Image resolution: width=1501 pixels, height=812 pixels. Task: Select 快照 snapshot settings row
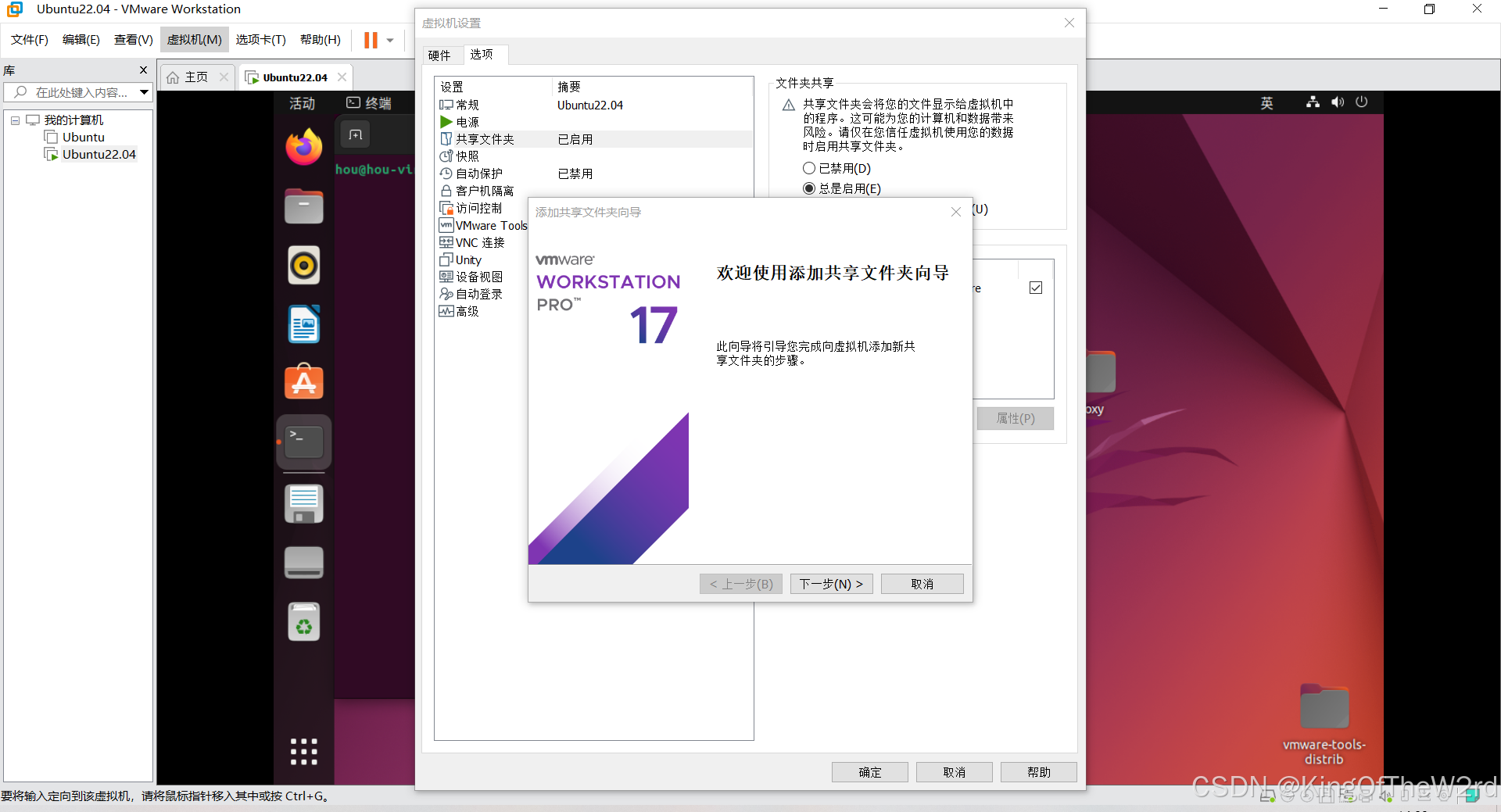point(594,156)
